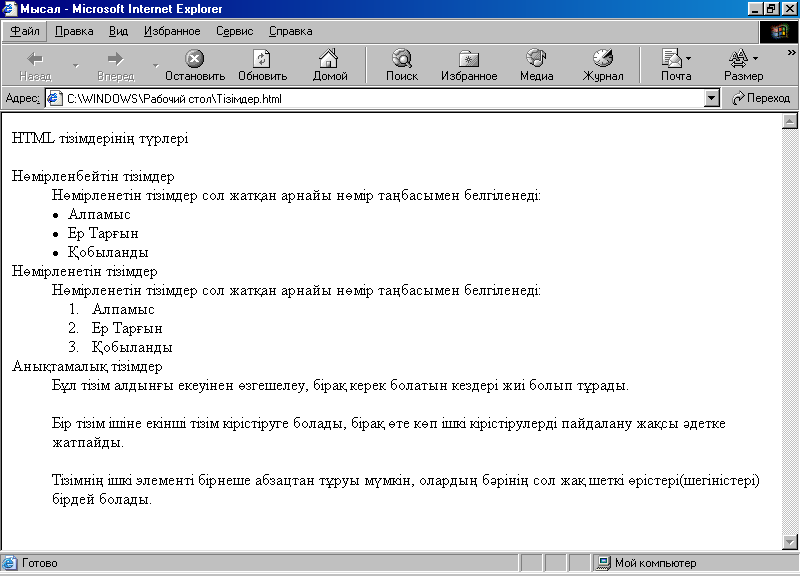Screen dimensions: 800x576
Task: Click numbered item '1. Алпамыс'
Action: click(x=111, y=309)
